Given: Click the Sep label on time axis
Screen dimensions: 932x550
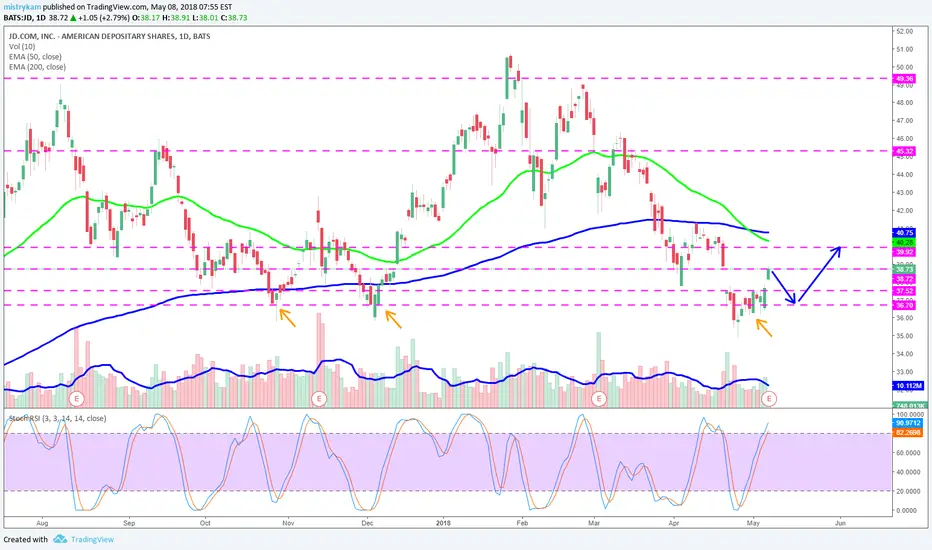Looking at the screenshot, I should tap(129, 523).
